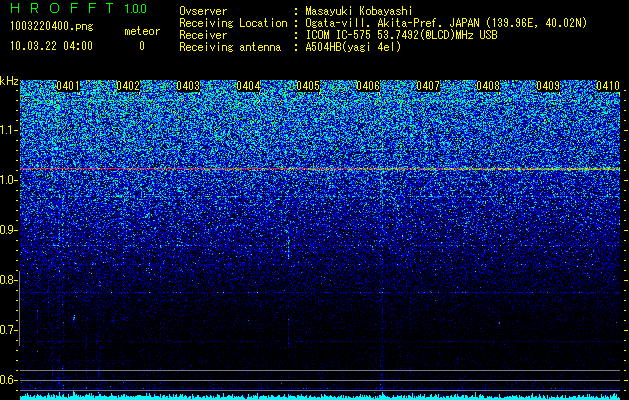
Task: Click the 0408 time marker label
Action: tap(488, 86)
